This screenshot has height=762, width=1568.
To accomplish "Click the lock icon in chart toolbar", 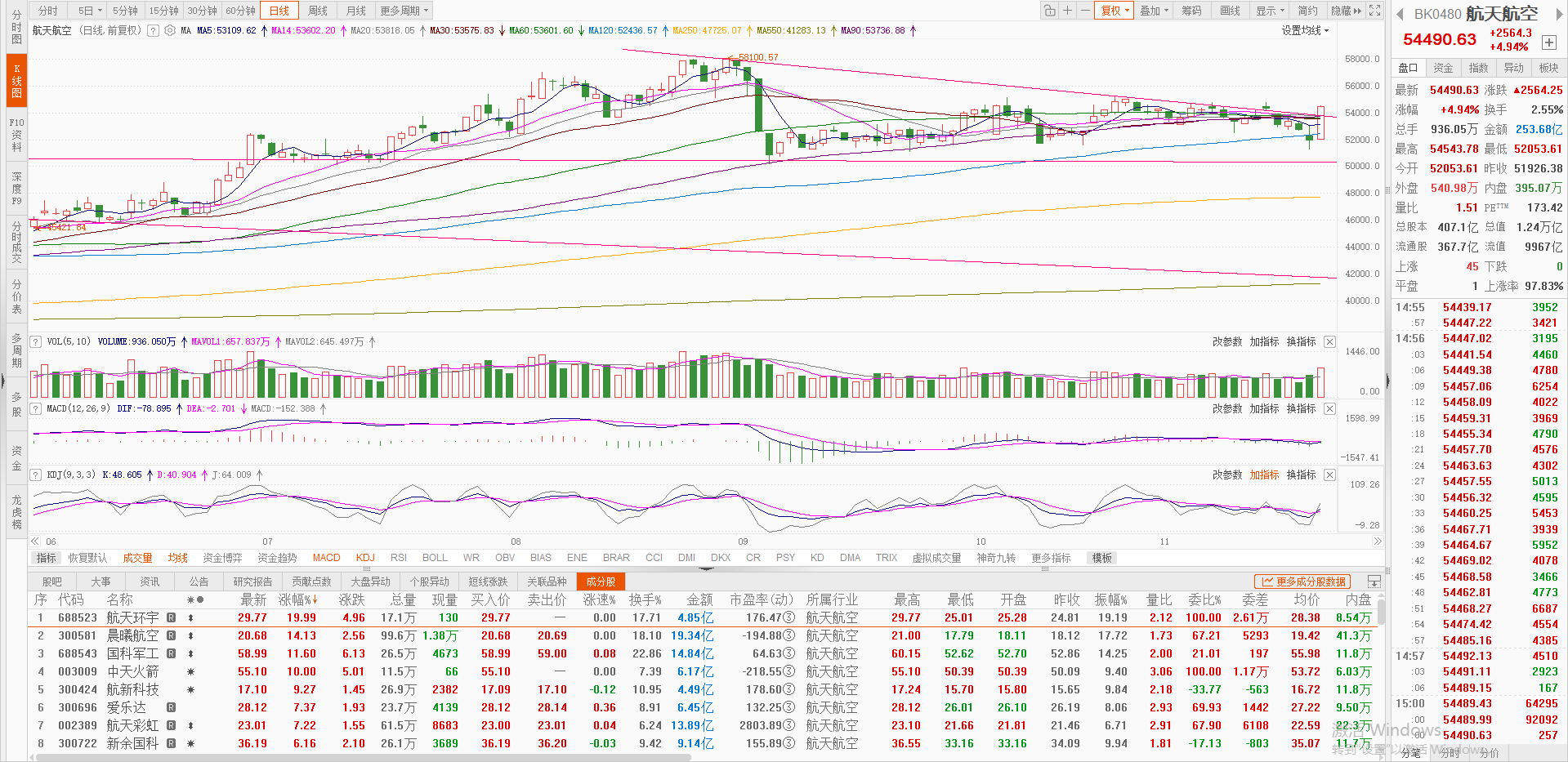I will point(1049,11).
